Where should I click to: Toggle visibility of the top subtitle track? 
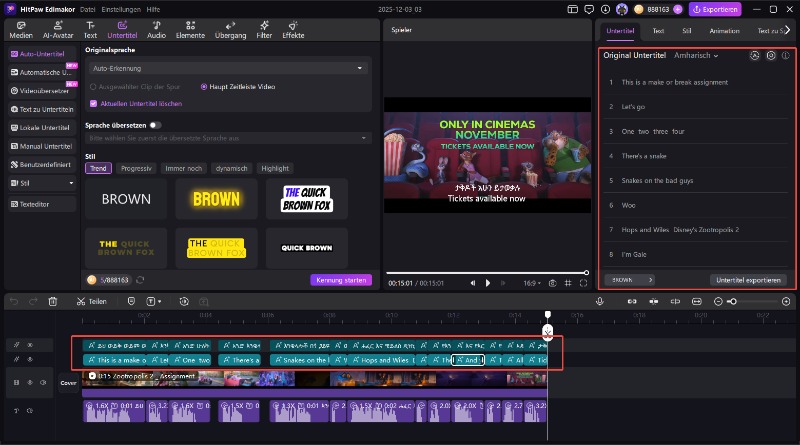pos(30,345)
